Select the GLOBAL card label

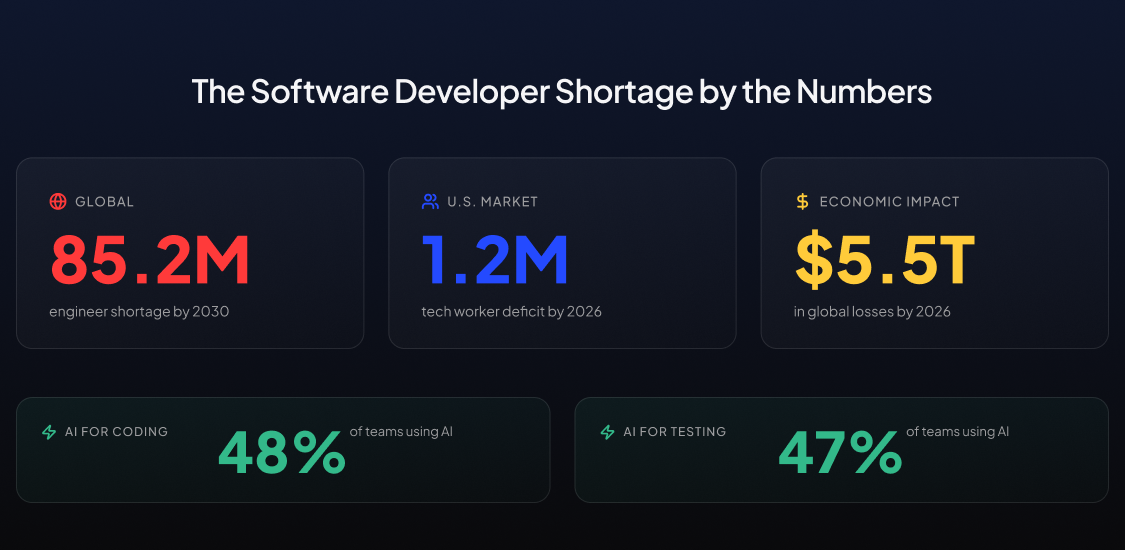pyautogui.click(x=104, y=202)
